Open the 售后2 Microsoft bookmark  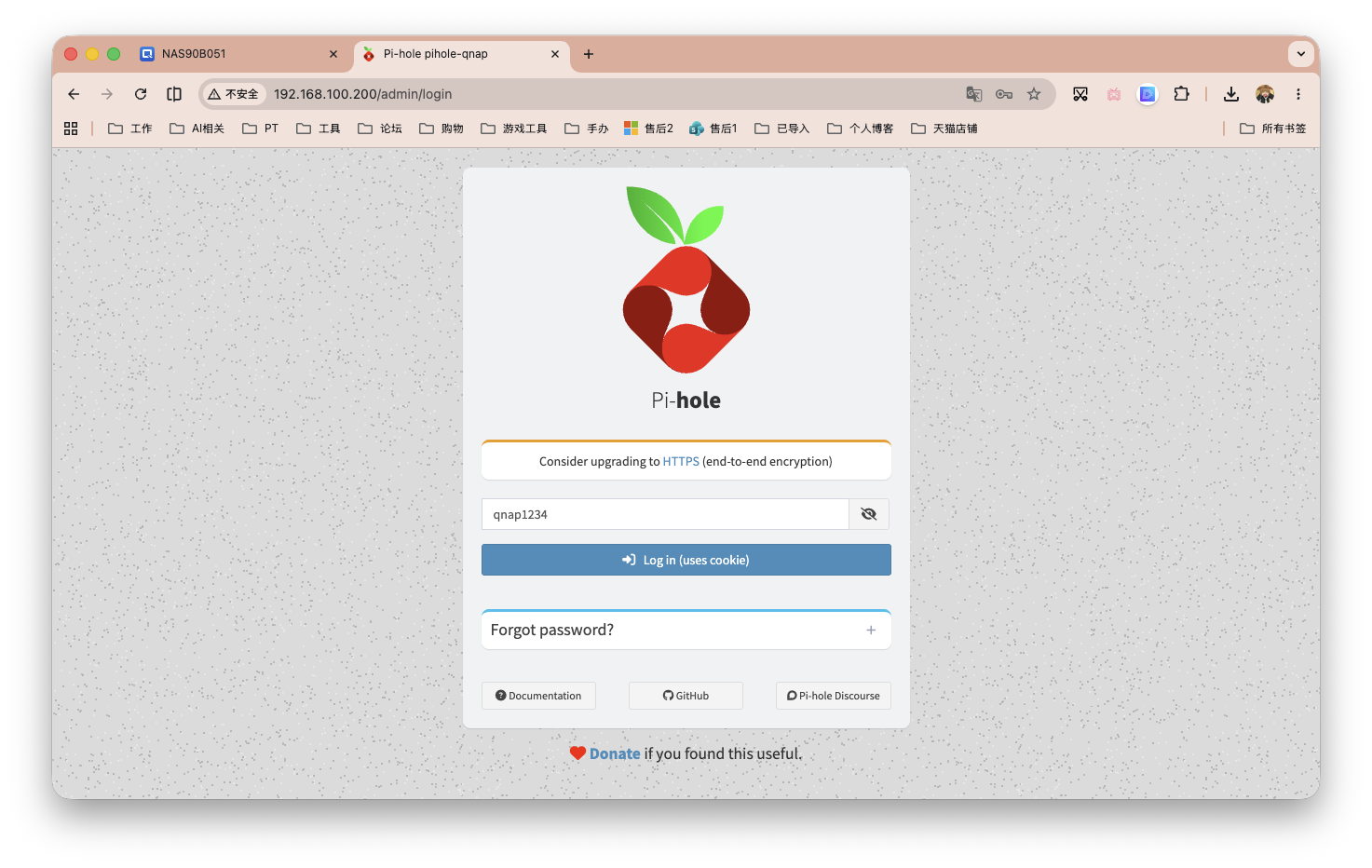click(648, 129)
